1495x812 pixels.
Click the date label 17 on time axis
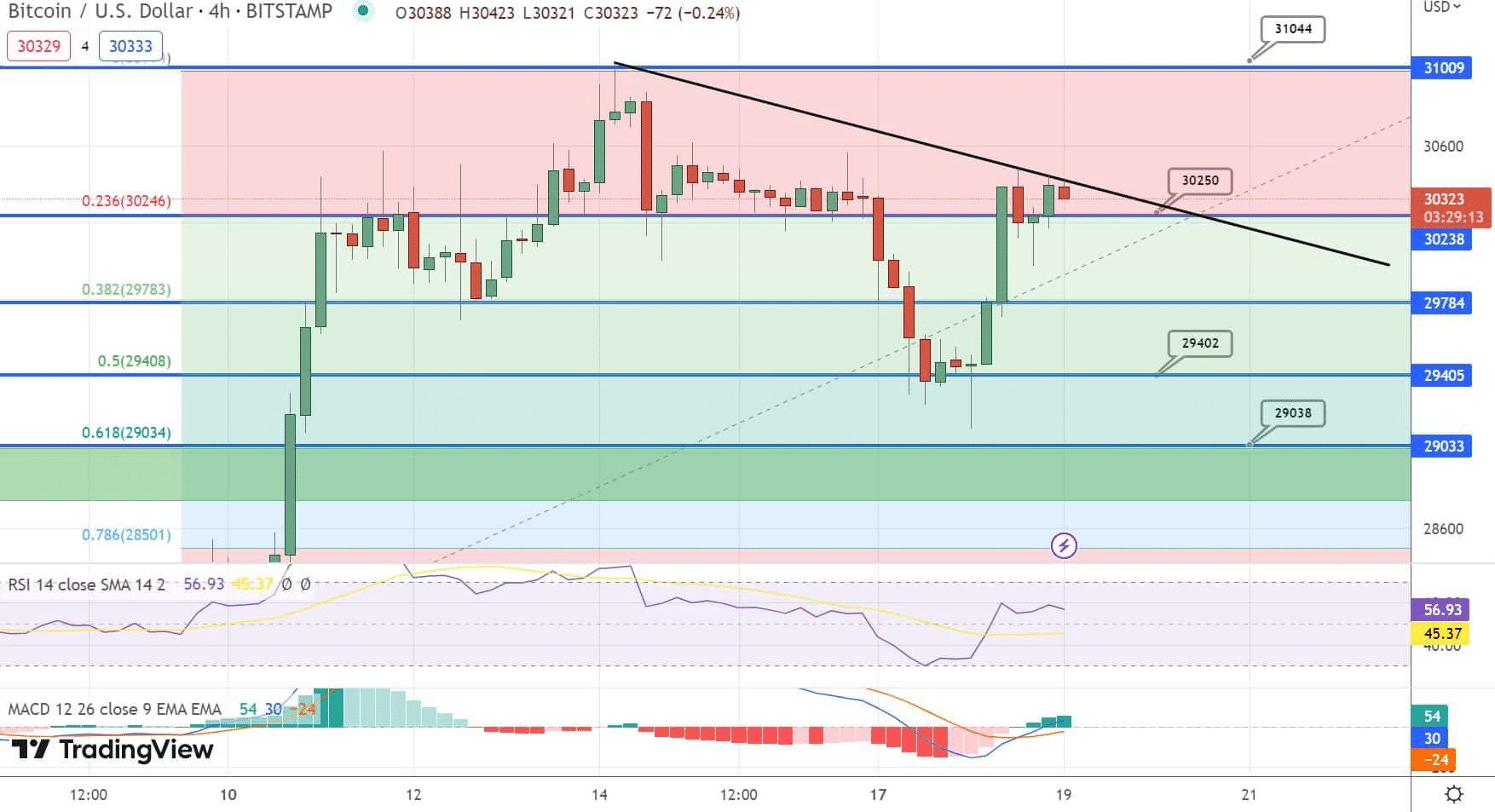pos(878,795)
